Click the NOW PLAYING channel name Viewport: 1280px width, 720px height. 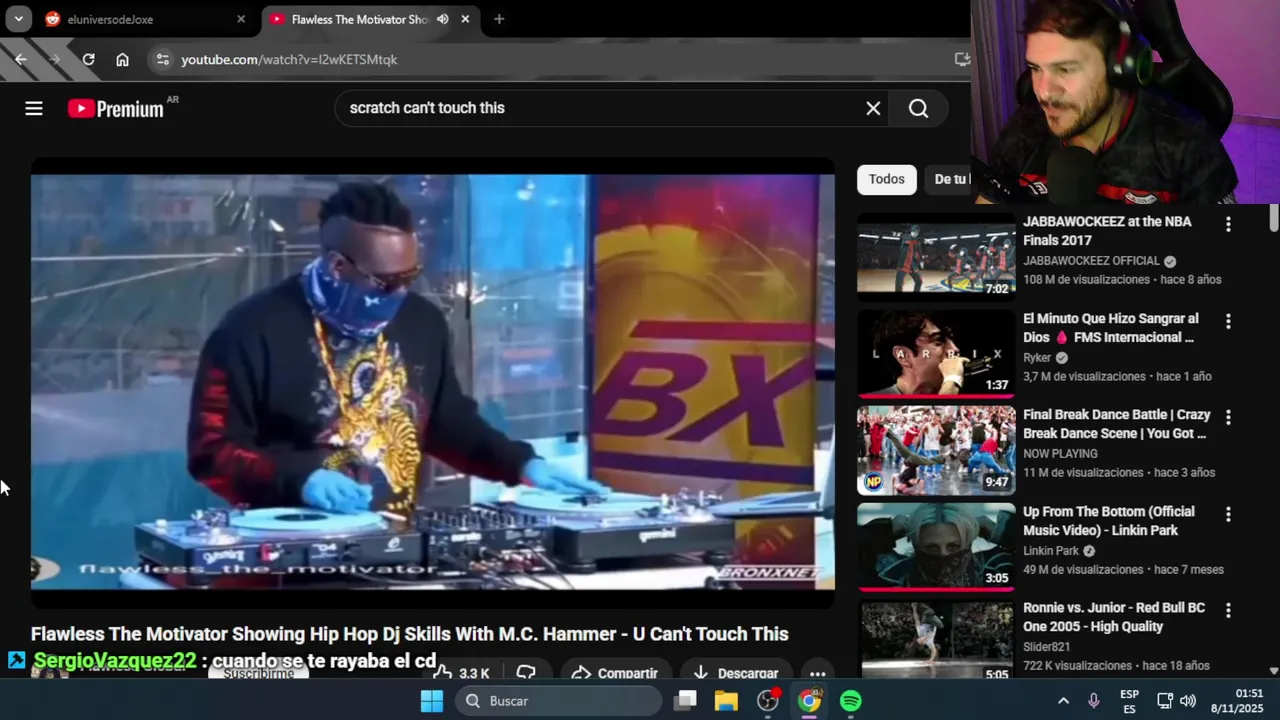[x=1060, y=454]
